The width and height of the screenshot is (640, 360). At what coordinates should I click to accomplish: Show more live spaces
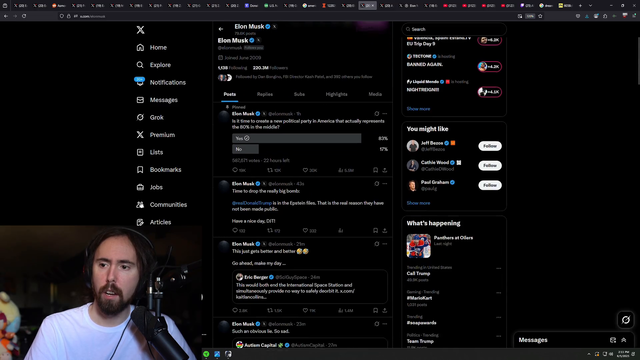[x=418, y=109]
